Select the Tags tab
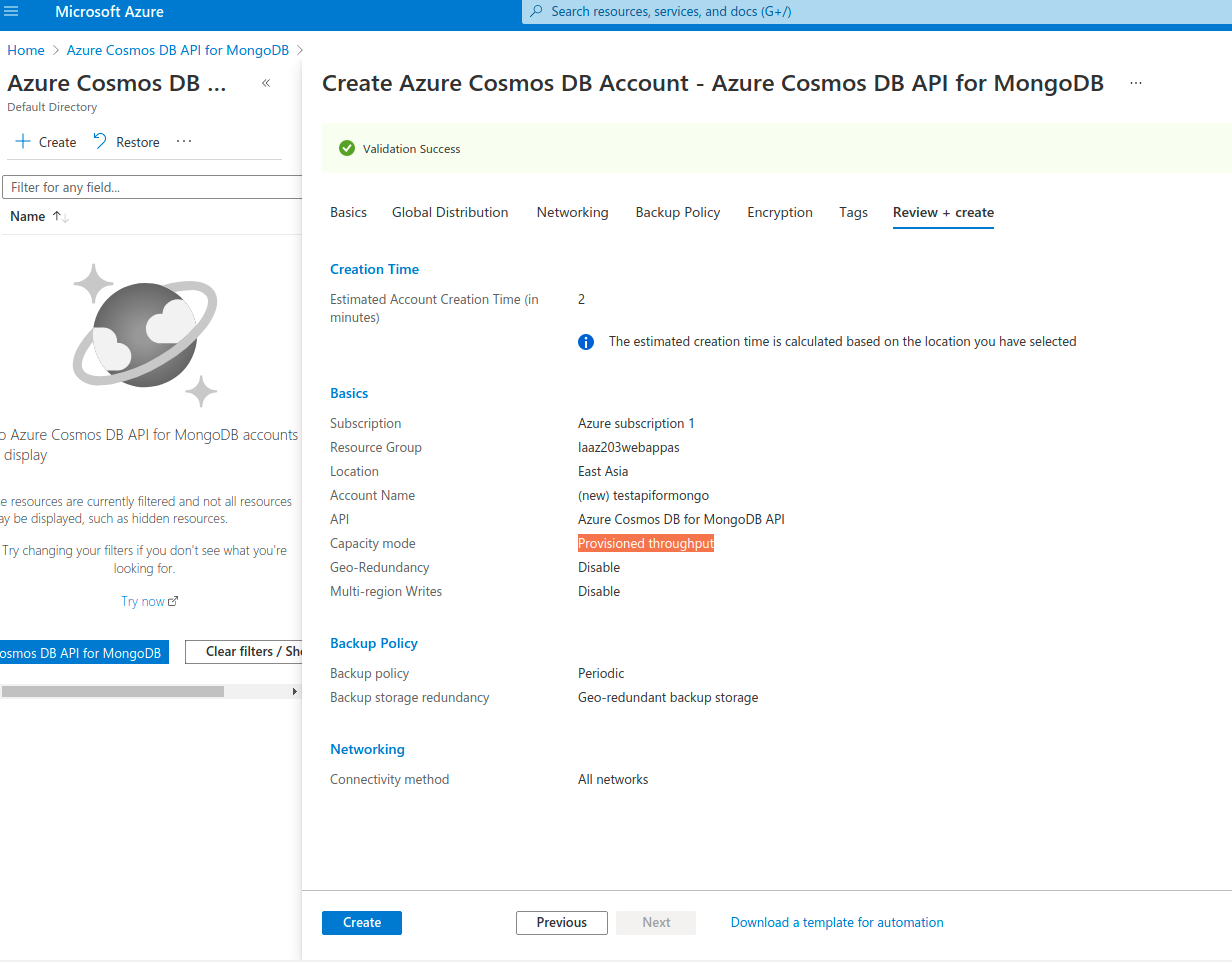Screen dimensions: 1232x962 (x=853, y=212)
